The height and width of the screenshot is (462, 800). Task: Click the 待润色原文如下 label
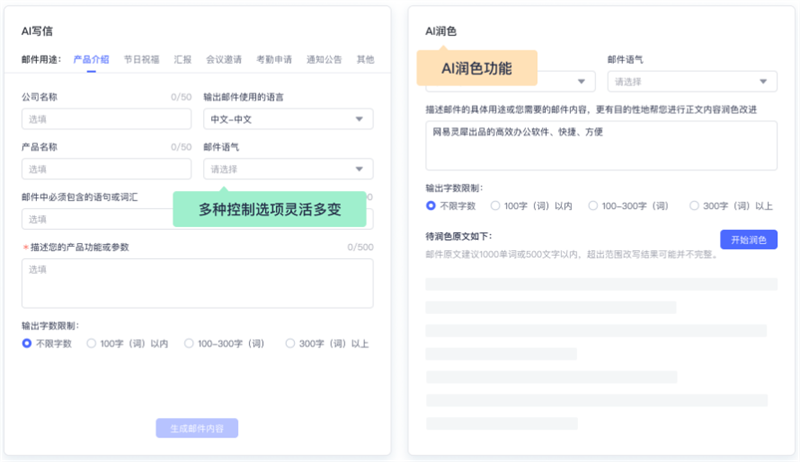459,236
